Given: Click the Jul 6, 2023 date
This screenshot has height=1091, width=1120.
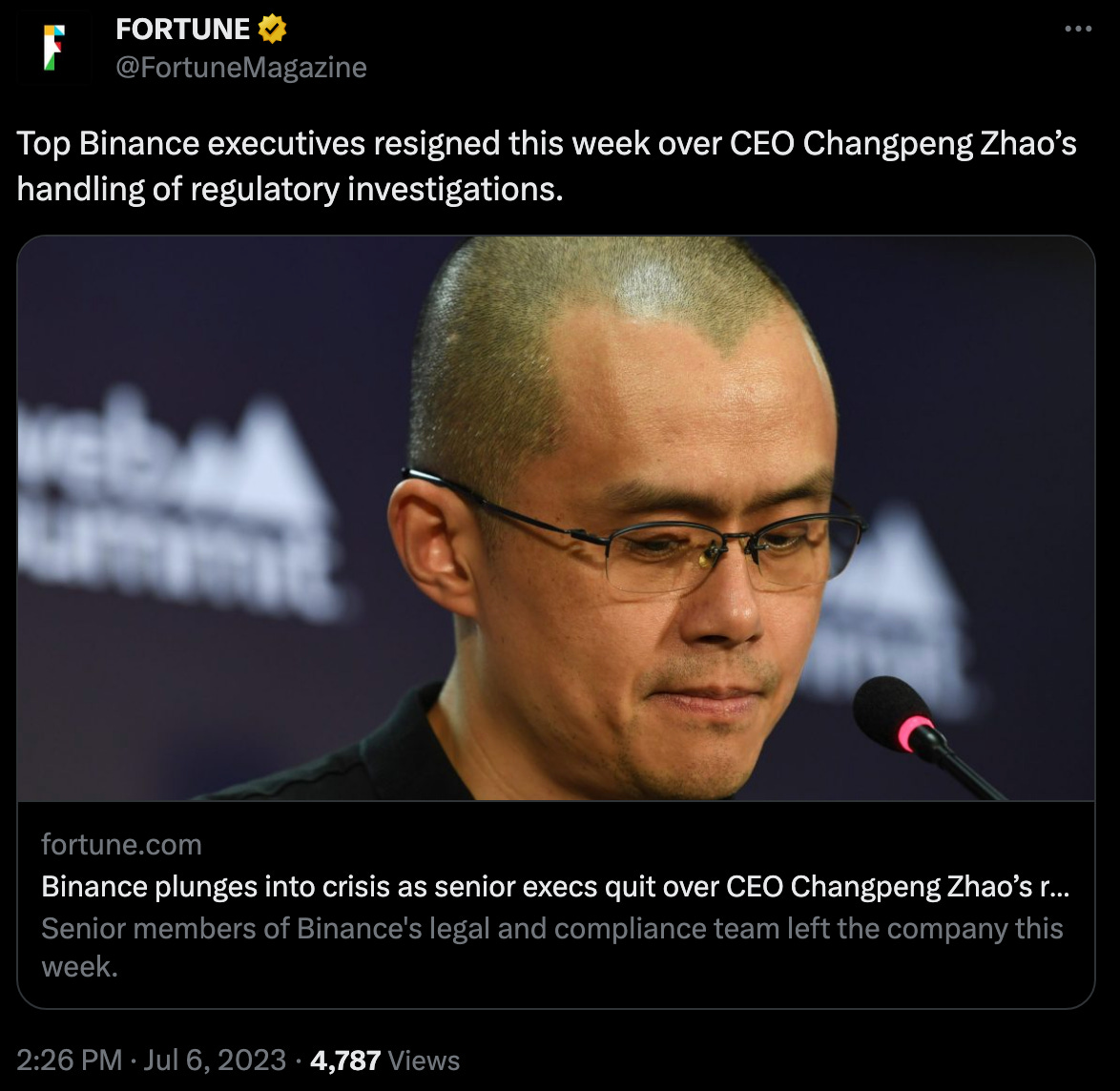Looking at the screenshot, I should pos(215,1060).
